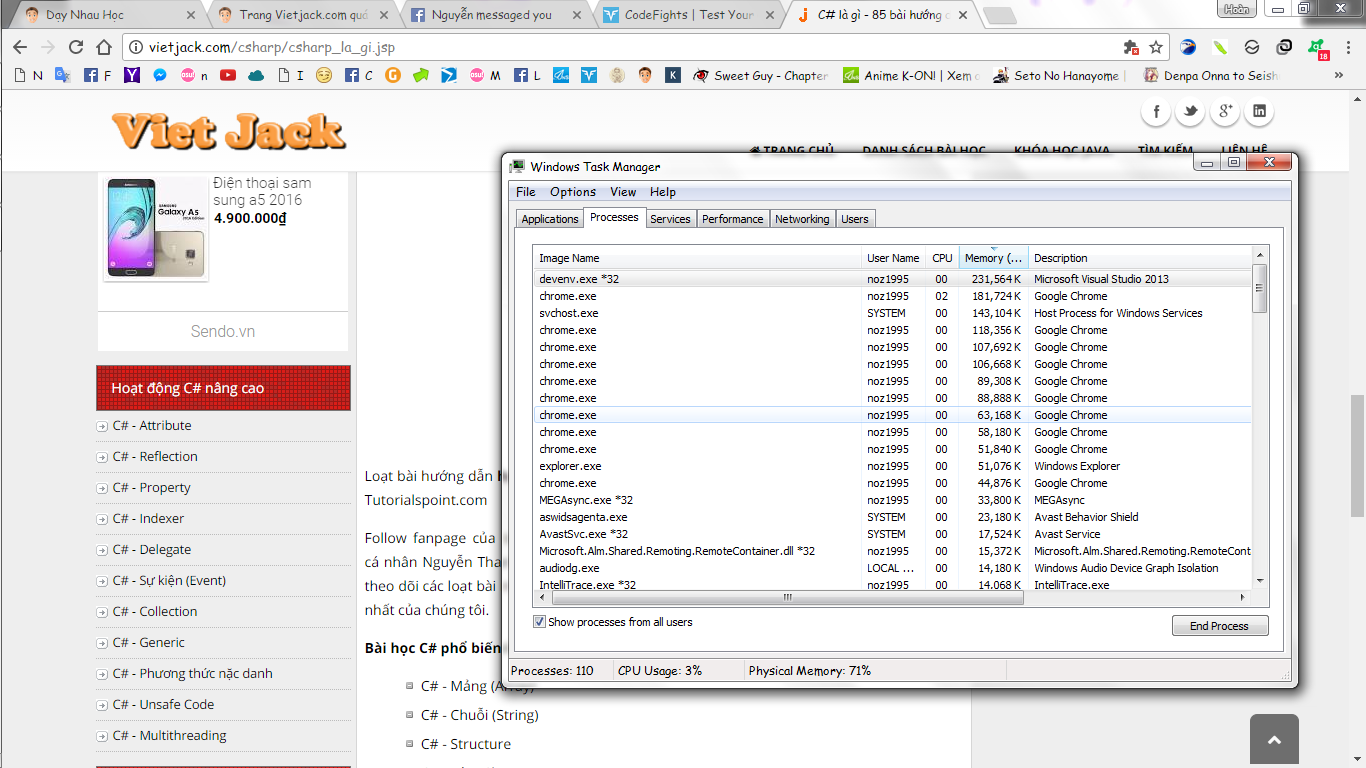1366x768 pixels.
Task: Switch to the CodeFights browser tab
Action: coord(688,15)
